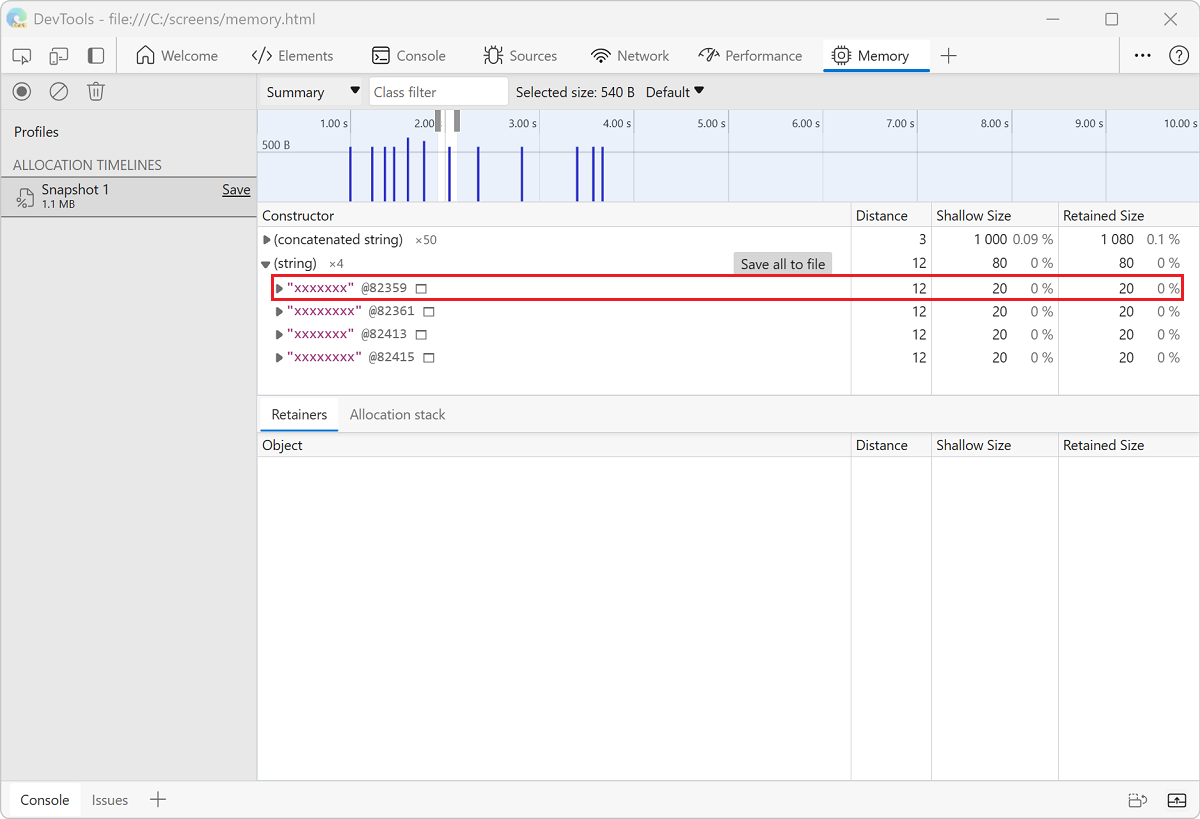This screenshot has width=1200, height=819.
Task: Open the Customize and control DevTools menu
Action: click(x=1142, y=56)
